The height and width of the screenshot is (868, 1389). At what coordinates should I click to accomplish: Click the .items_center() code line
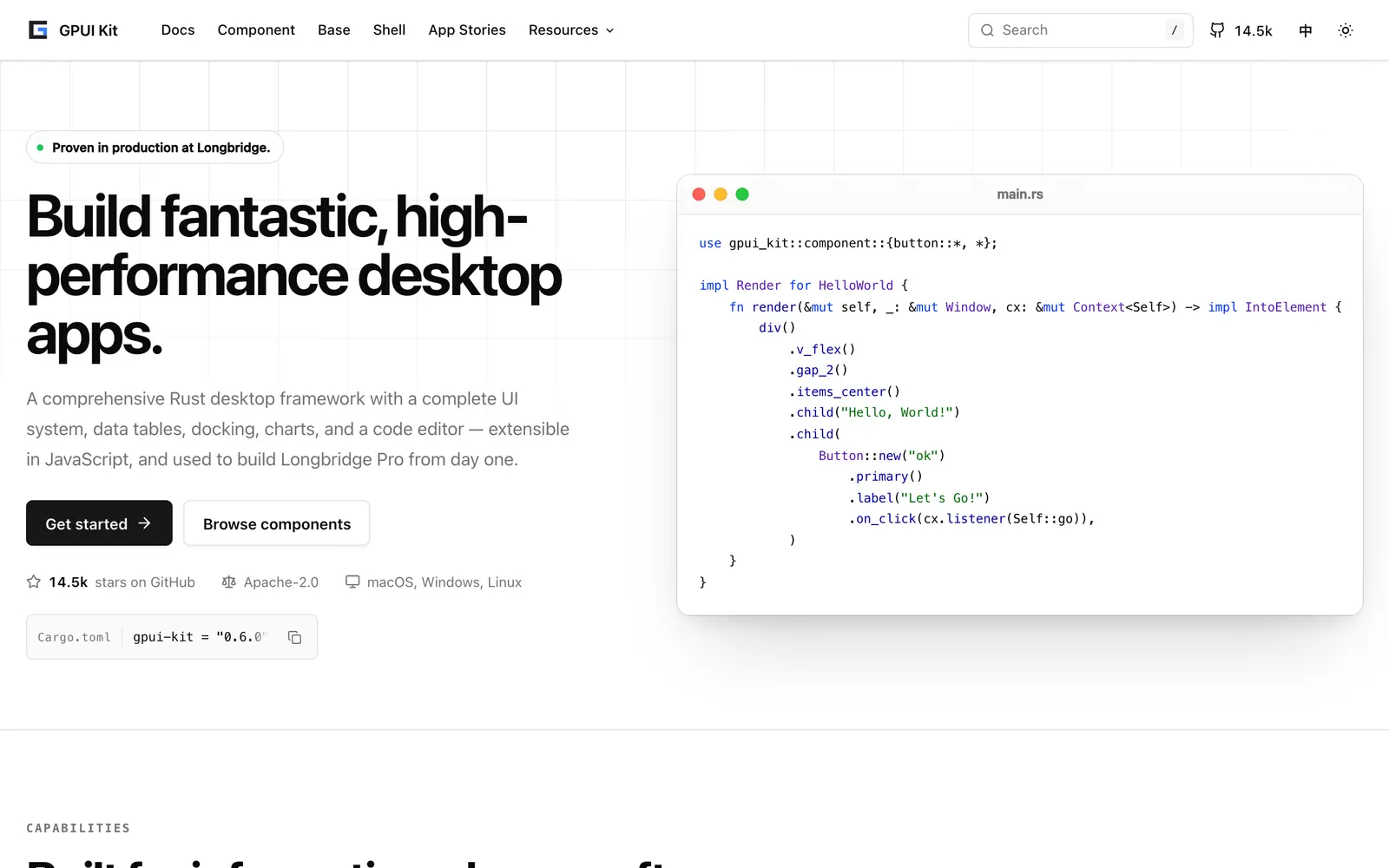pyautogui.click(x=845, y=391)
